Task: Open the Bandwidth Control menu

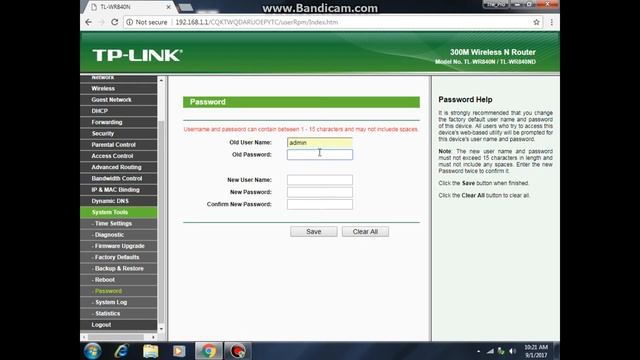Action: coord(118,178)
